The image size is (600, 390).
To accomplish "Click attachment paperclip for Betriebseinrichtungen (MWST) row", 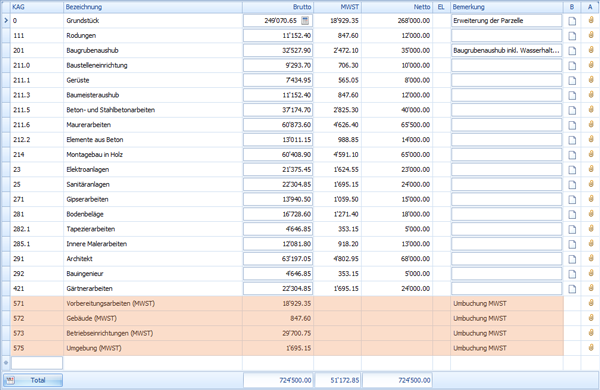I will click(591, 333).
